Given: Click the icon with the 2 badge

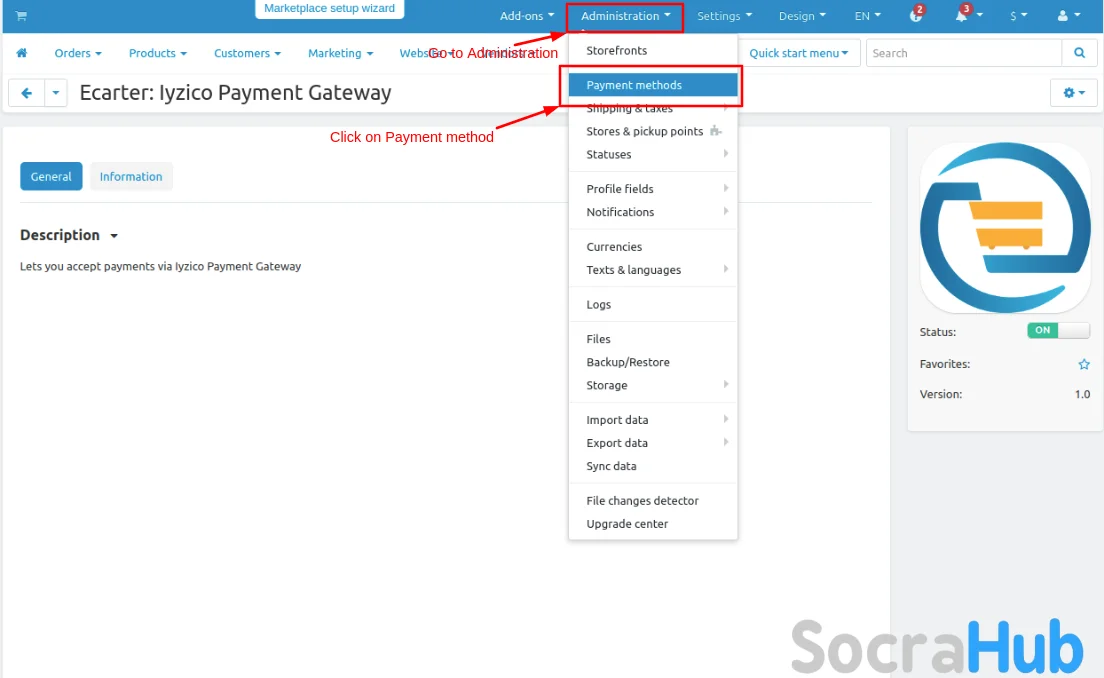Looking at the screenshot, I should coord(916,14).
